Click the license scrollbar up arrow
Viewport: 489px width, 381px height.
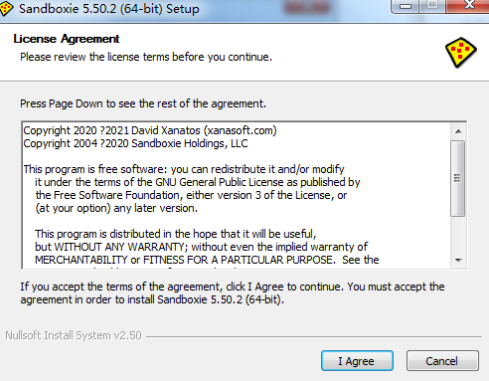pos(458,131)
